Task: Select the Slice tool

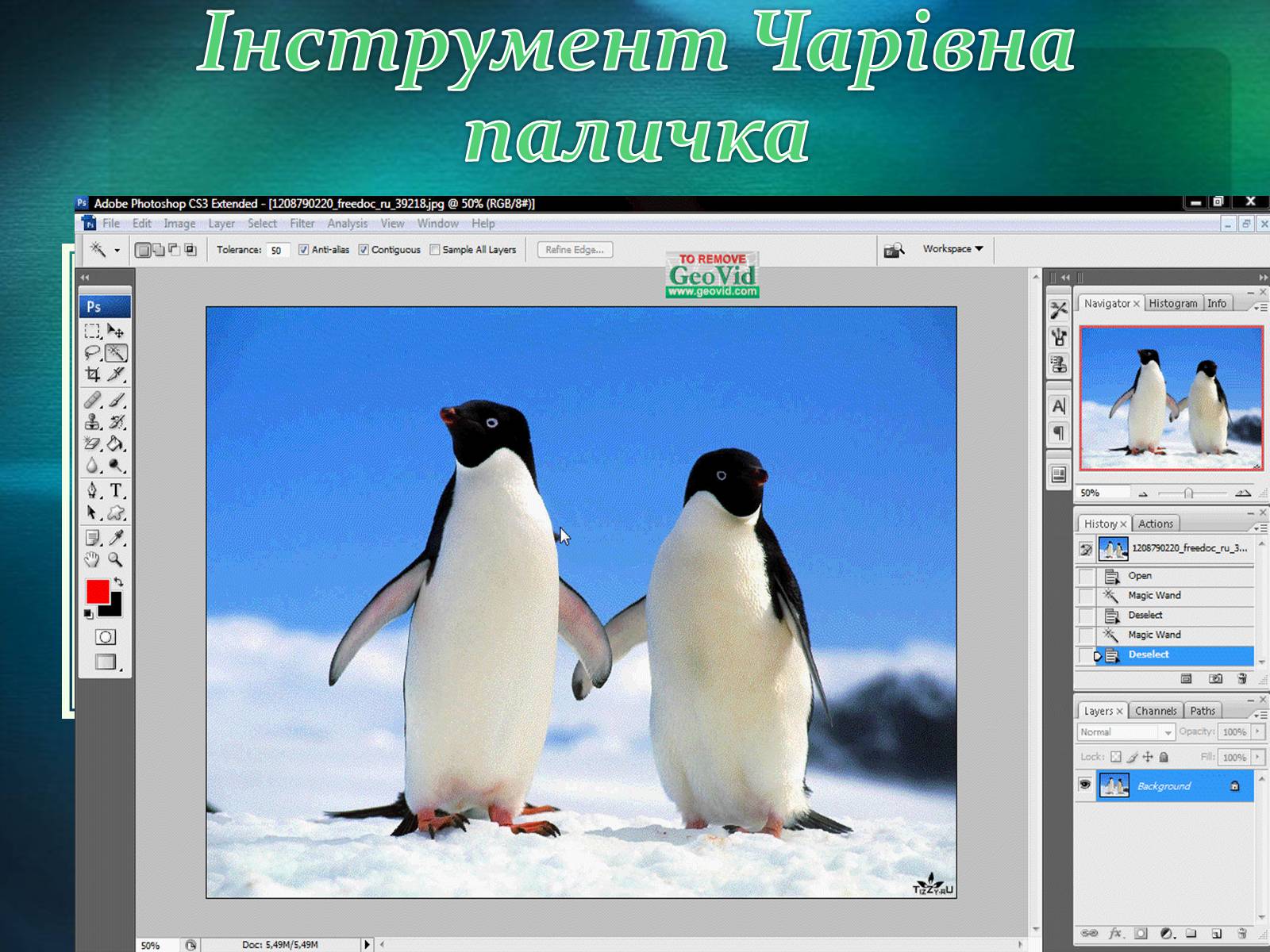Action: 116,374
